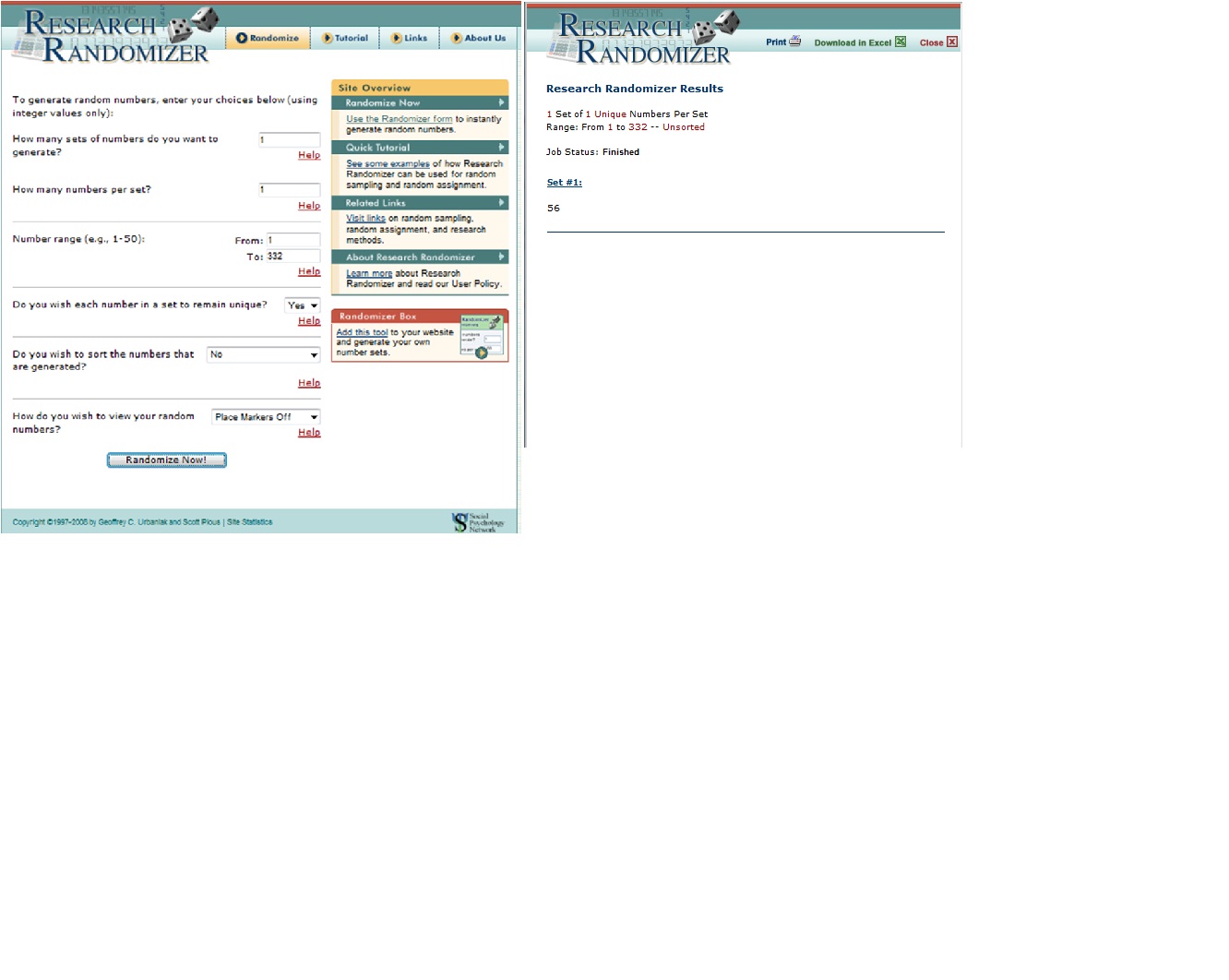Click the Set #1 link
The image size is (1229, 980).
(565, 183)
